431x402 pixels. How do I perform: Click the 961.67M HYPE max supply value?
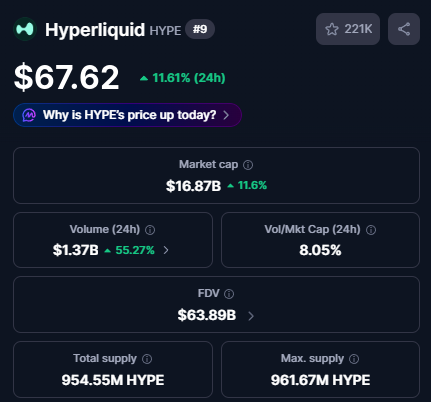coord(320,380)
